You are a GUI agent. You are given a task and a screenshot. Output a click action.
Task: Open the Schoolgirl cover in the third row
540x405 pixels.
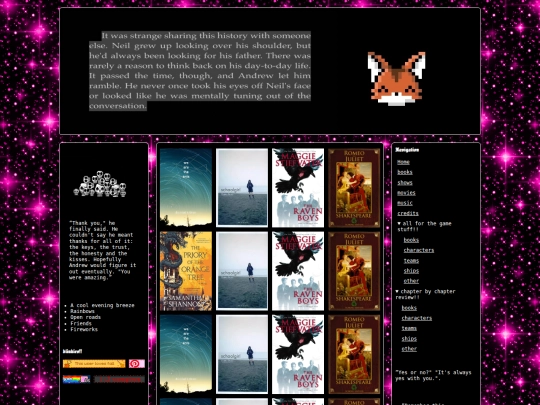tap(242, 354)
